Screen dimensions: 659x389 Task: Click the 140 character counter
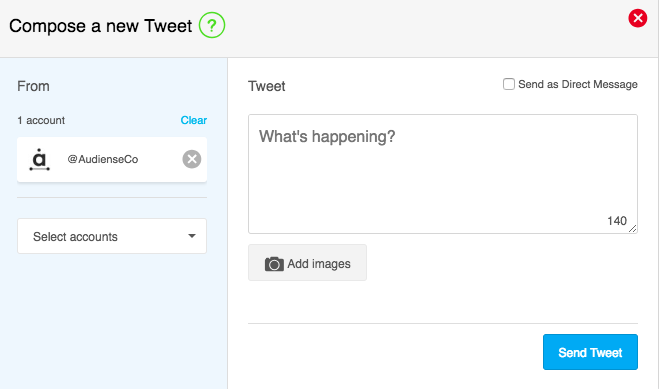pyautogui.click(x=617, y=221)
